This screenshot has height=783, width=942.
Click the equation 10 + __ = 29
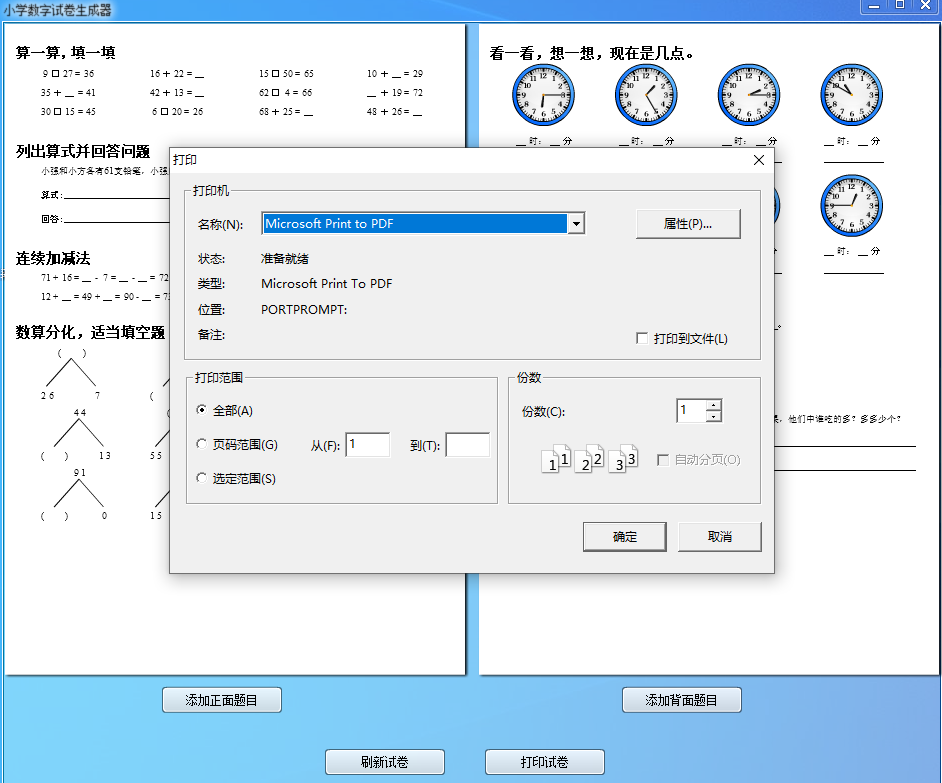coord(395,73)
